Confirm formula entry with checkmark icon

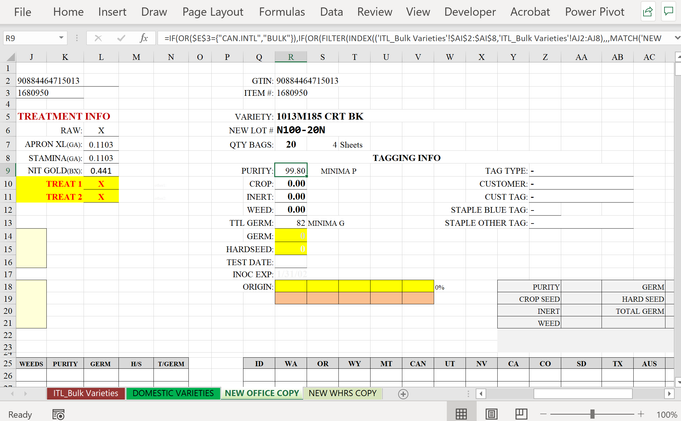tap(121, 38)
